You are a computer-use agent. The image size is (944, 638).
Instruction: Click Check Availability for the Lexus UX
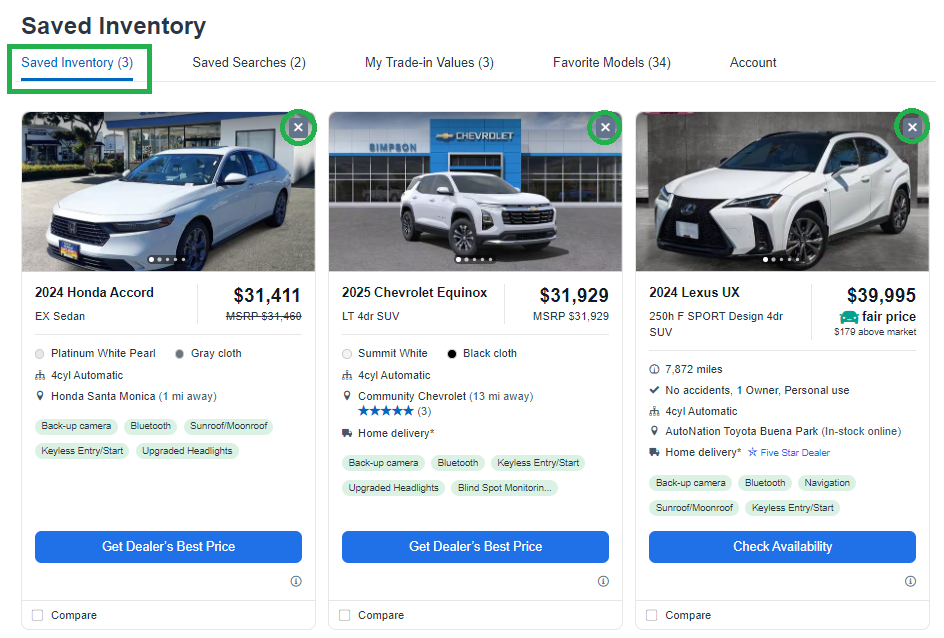point(782,547)
